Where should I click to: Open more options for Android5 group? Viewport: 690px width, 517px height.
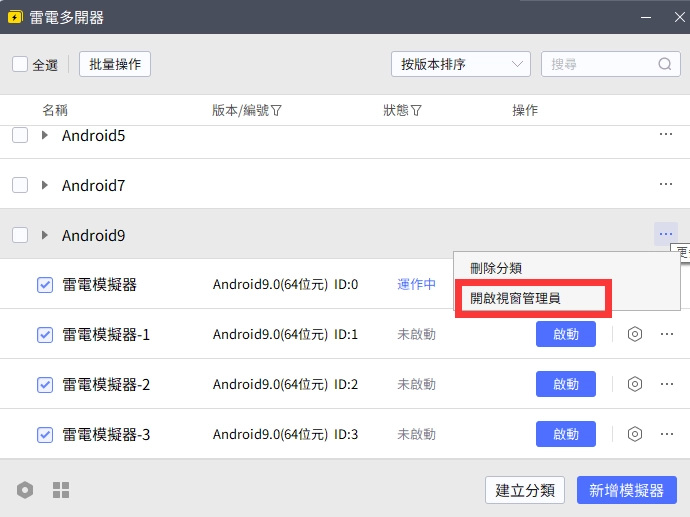pyautogui.click(x=666, y=134)
